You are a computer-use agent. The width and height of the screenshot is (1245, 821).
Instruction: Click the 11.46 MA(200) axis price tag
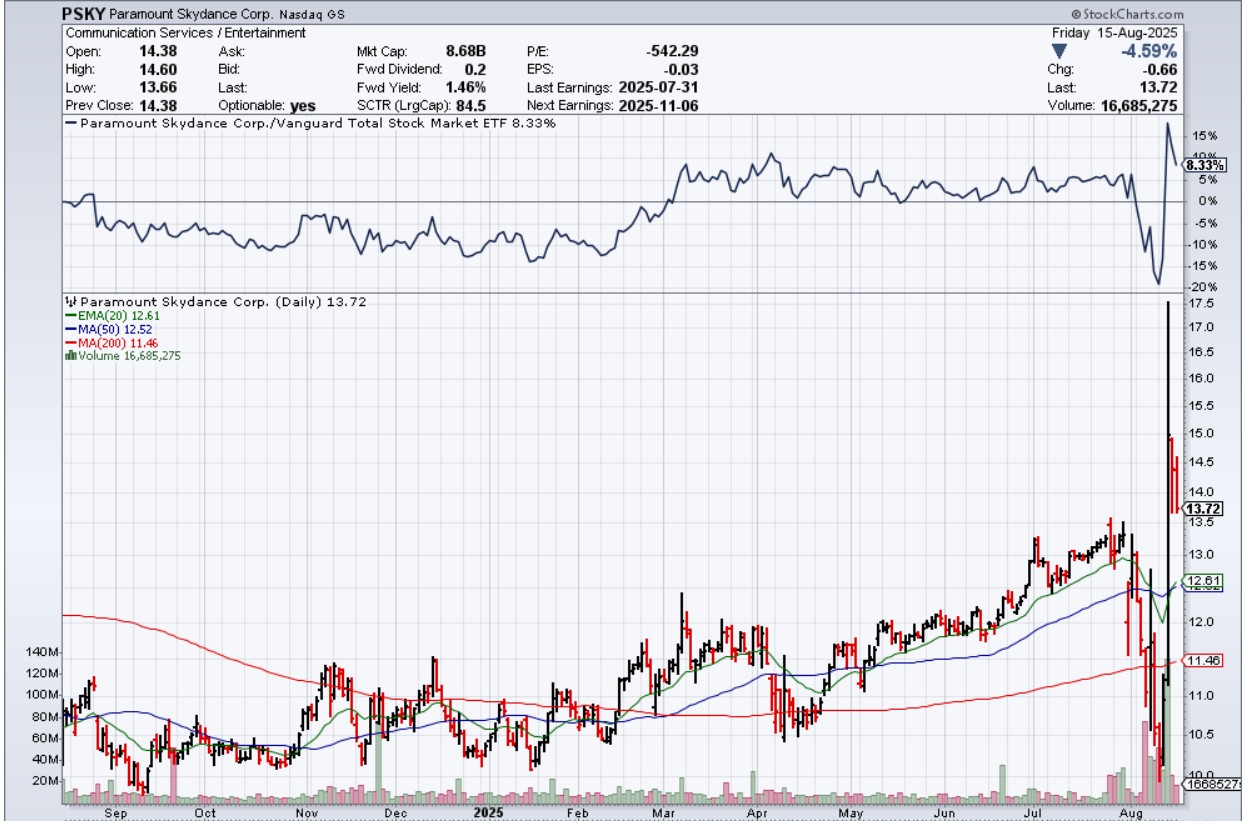(1201, 661)
